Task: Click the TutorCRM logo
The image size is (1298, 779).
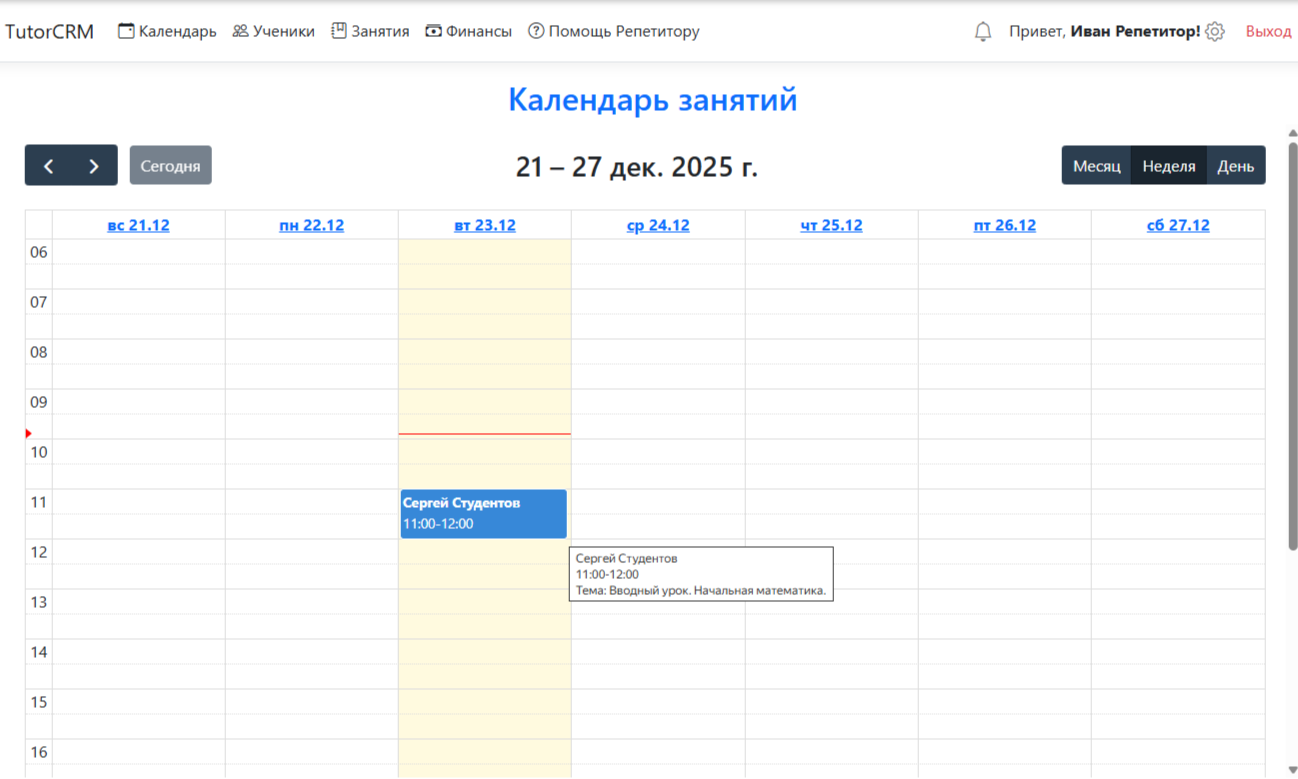Action: 50,31
